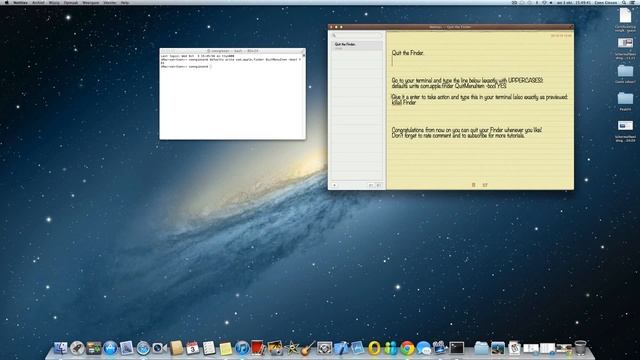Viewport: 640px width, 360px height.
Task: Click the yellow Notes icon in Dock
Action: click(x=226, y=348)
